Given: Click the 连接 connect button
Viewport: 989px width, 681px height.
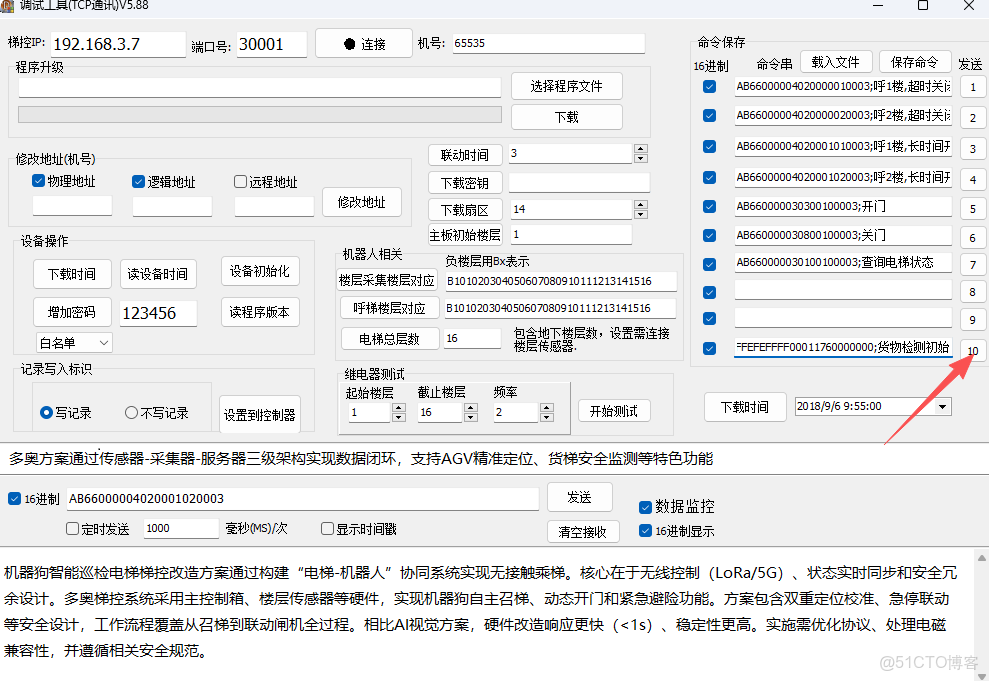Looking at the screenshot, I should [x=363, y=43].
